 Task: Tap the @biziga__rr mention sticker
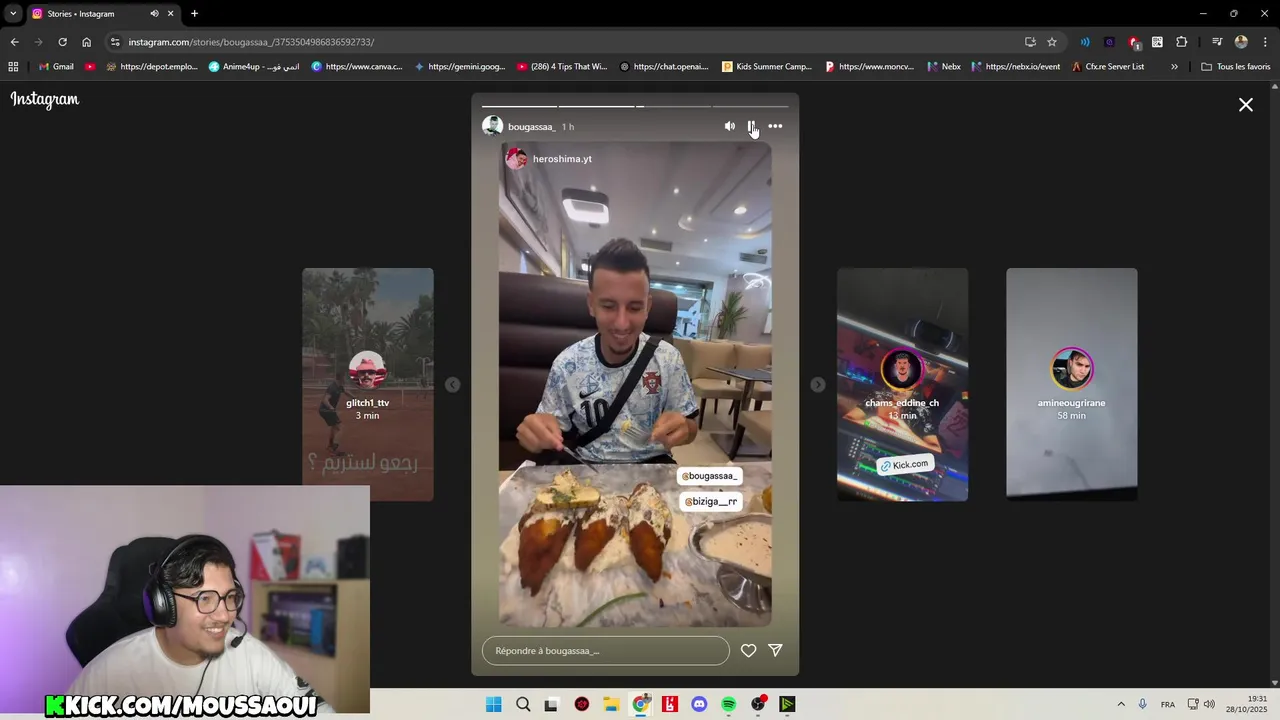point(710,501)
